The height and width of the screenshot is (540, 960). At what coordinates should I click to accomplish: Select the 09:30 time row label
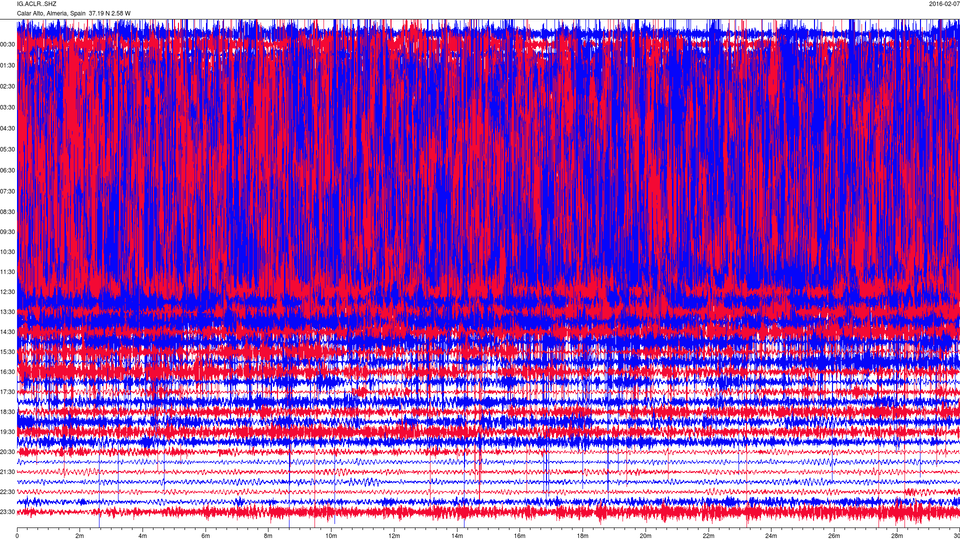tap(7, 232)
